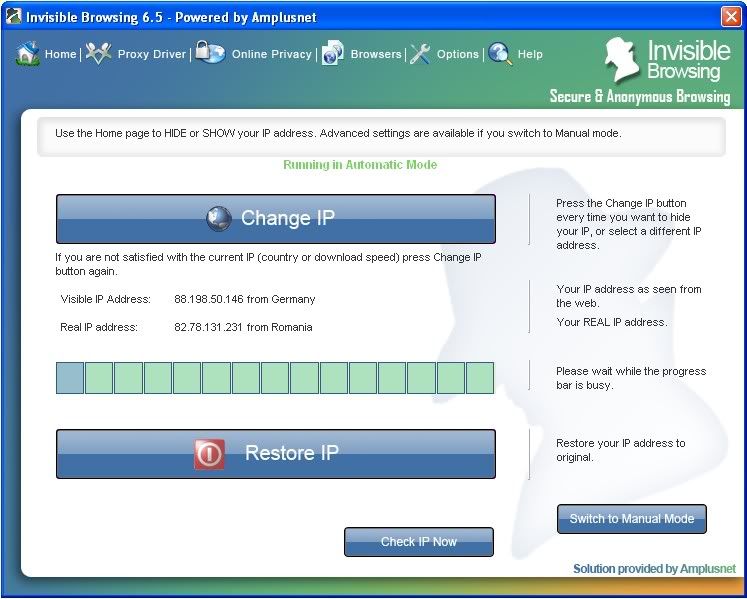Click the Home house icon

tap(27, 54)
